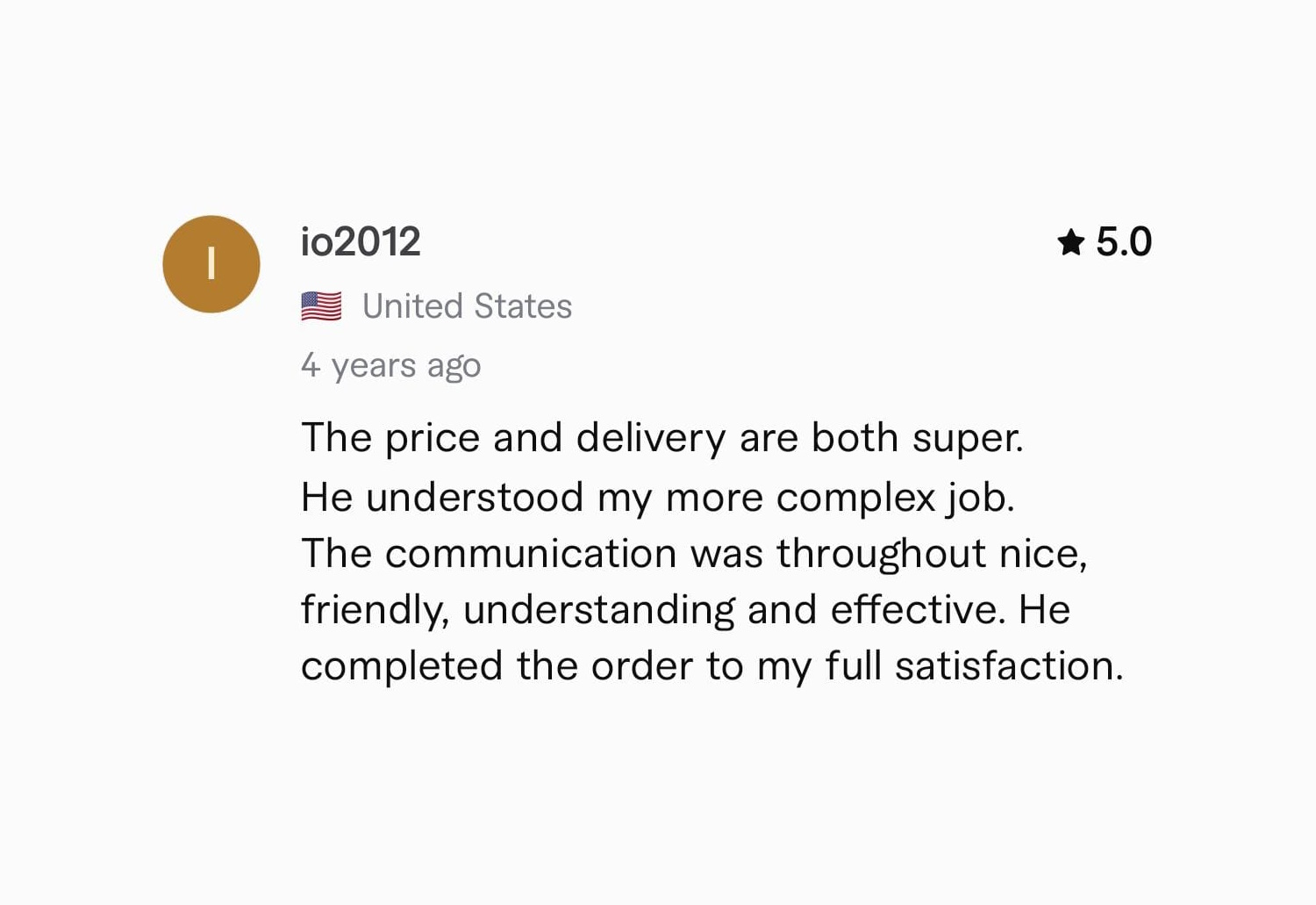Click the line starting 'friendly, understanding and effective'
The image size is (1316, 905).
686,610
